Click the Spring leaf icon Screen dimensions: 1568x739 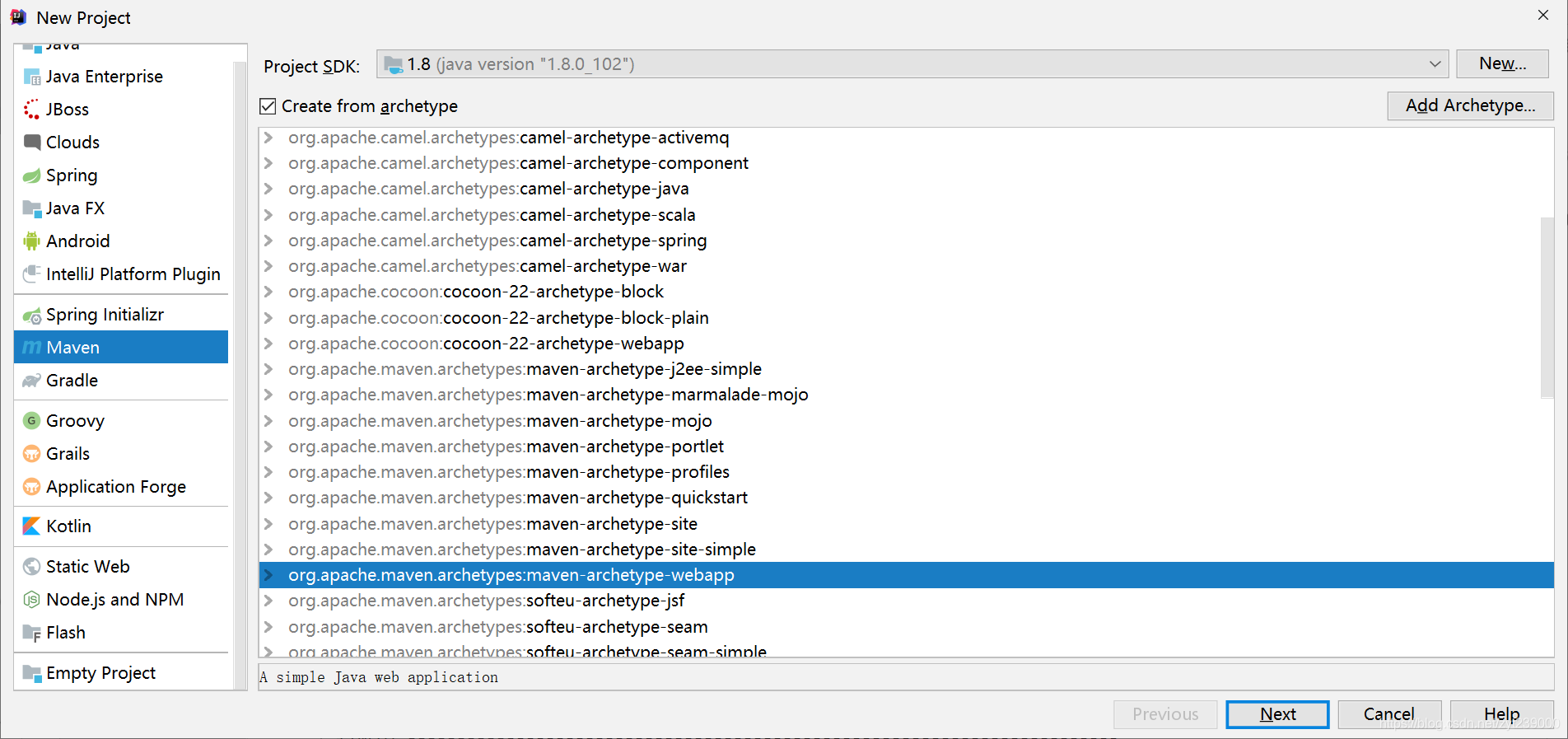[32, 175]
